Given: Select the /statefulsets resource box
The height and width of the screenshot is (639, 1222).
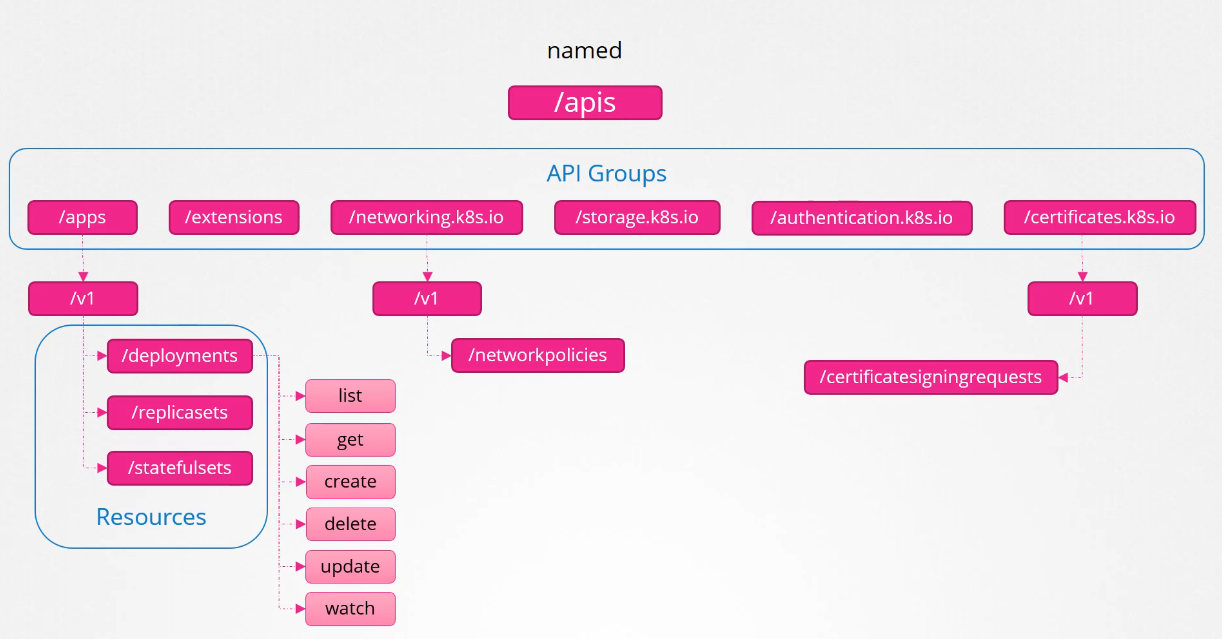Looking at the screenshot, I should pyautogui.click(x=180, y=468).
